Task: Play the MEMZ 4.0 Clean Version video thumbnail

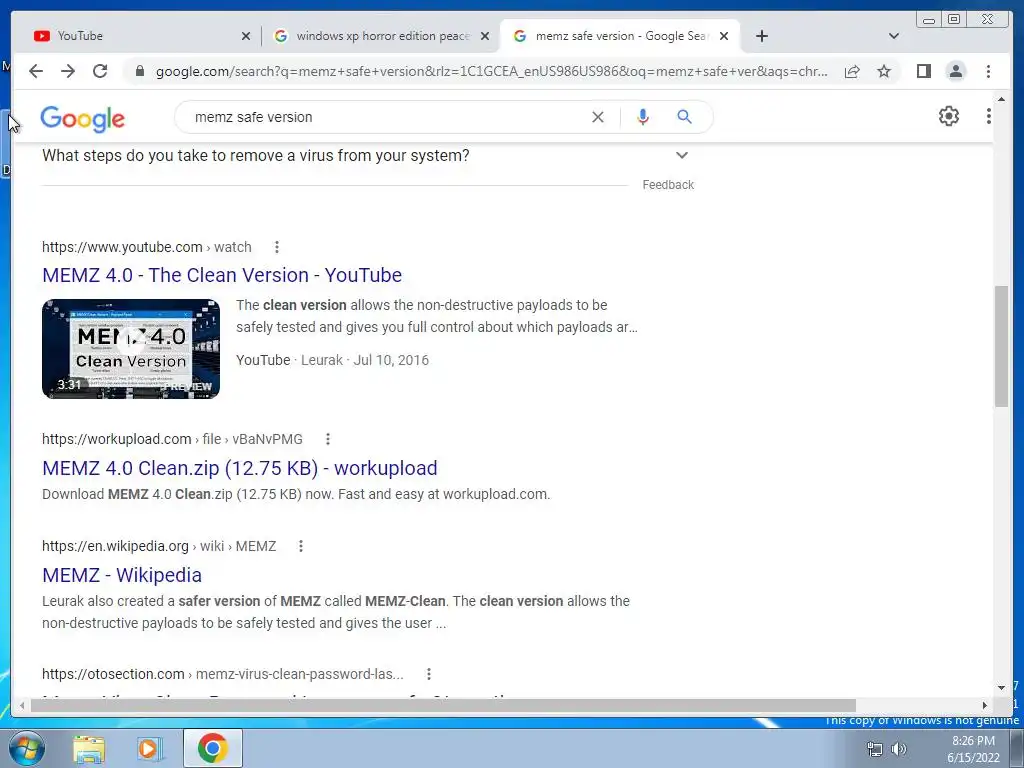Action: pos(131,349)
